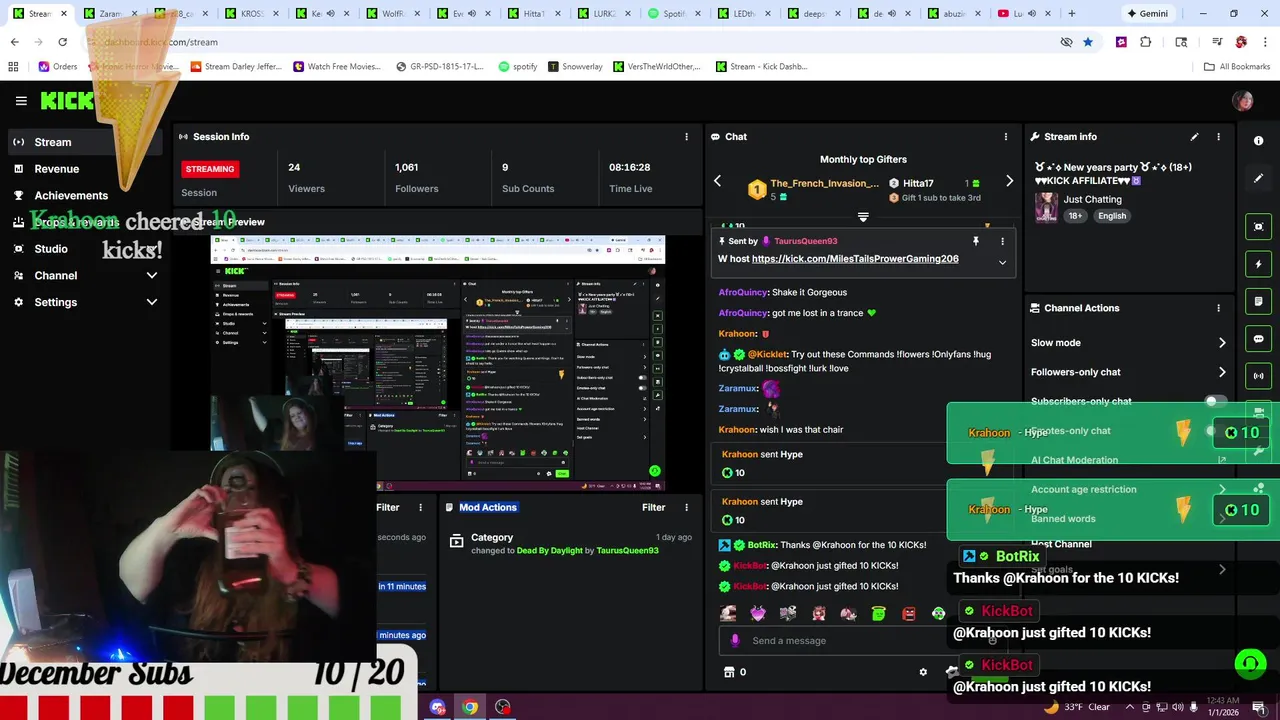The width and height of the screenshot is (1280, 720).
Task: Open Snowverlay bookmark
Action: 574,67
